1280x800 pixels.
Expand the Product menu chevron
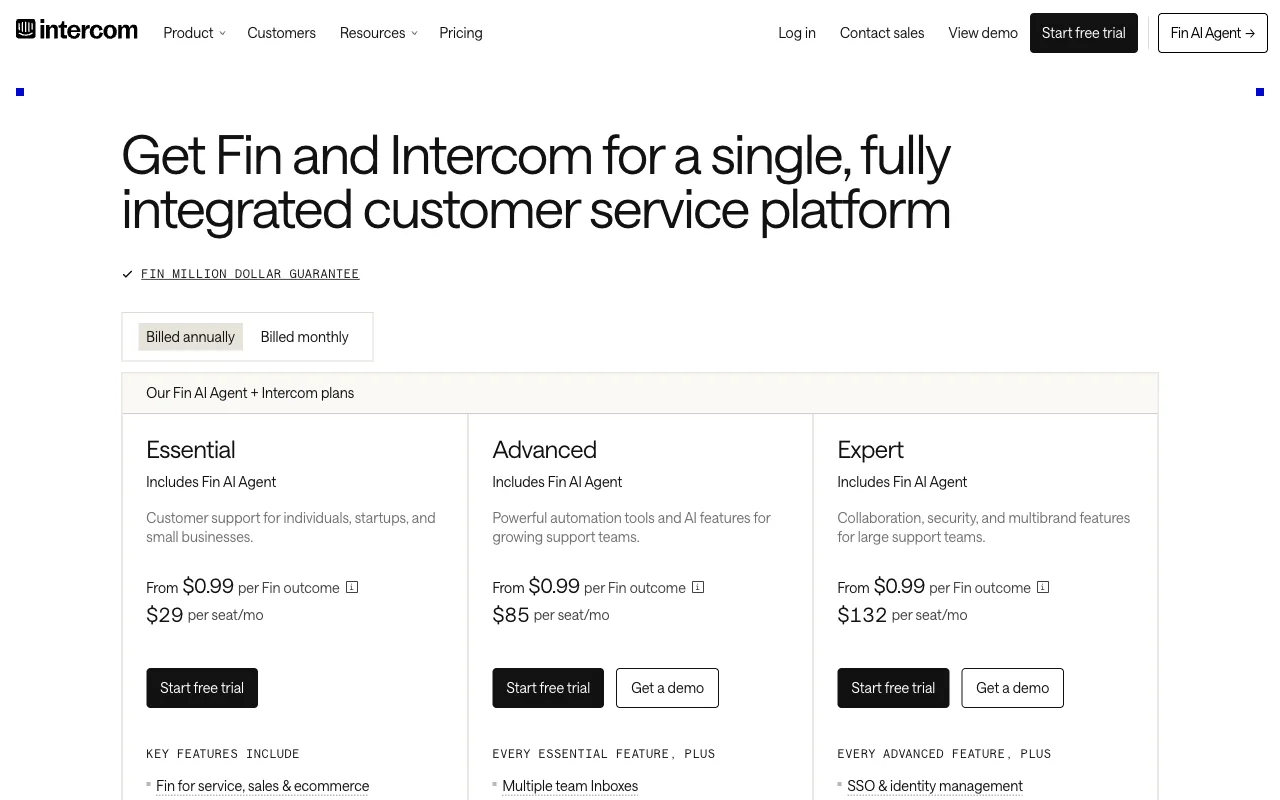[x=222, y=33]
